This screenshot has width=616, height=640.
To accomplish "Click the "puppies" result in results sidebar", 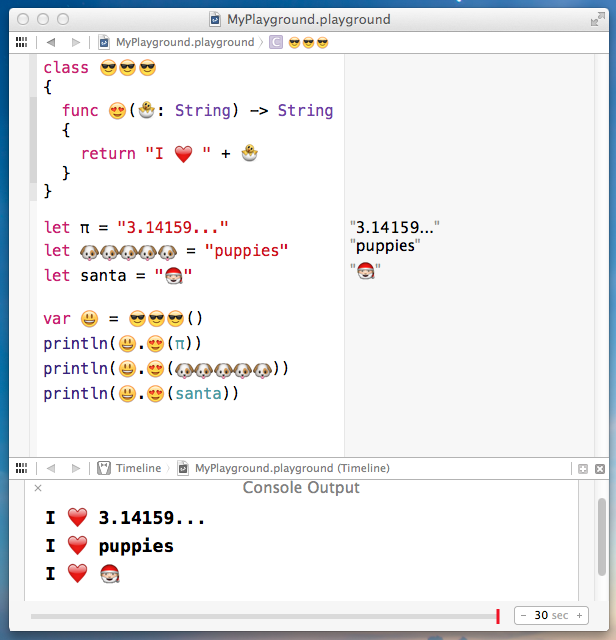I will tap(385, 246).
